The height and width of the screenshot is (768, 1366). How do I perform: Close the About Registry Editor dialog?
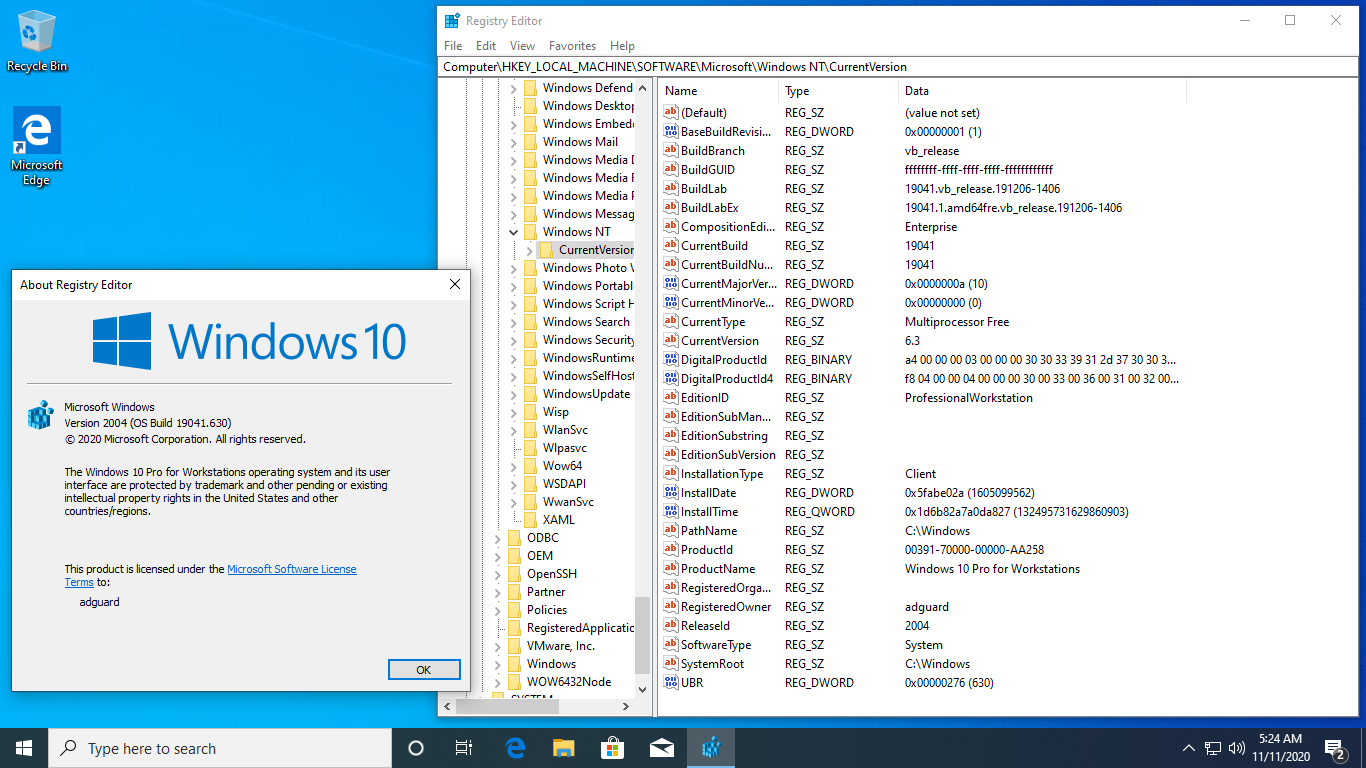coord(455,285)
